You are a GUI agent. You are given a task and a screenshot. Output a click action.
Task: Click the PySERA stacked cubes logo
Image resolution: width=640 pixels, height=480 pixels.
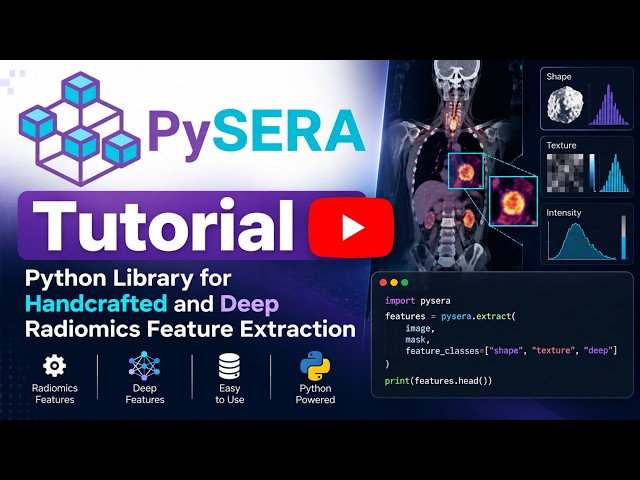coord(80,128)
